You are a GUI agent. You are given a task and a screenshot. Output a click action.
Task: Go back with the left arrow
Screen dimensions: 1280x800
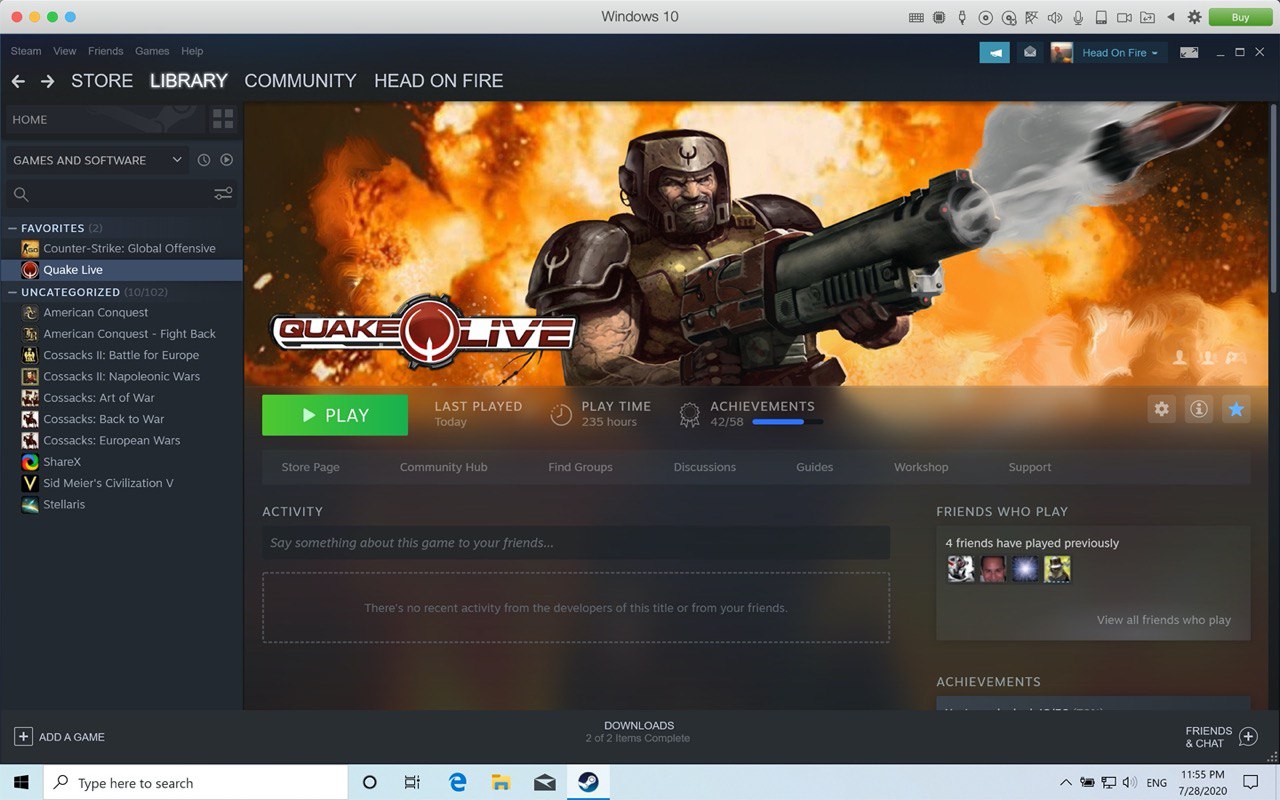pos(18,81)
